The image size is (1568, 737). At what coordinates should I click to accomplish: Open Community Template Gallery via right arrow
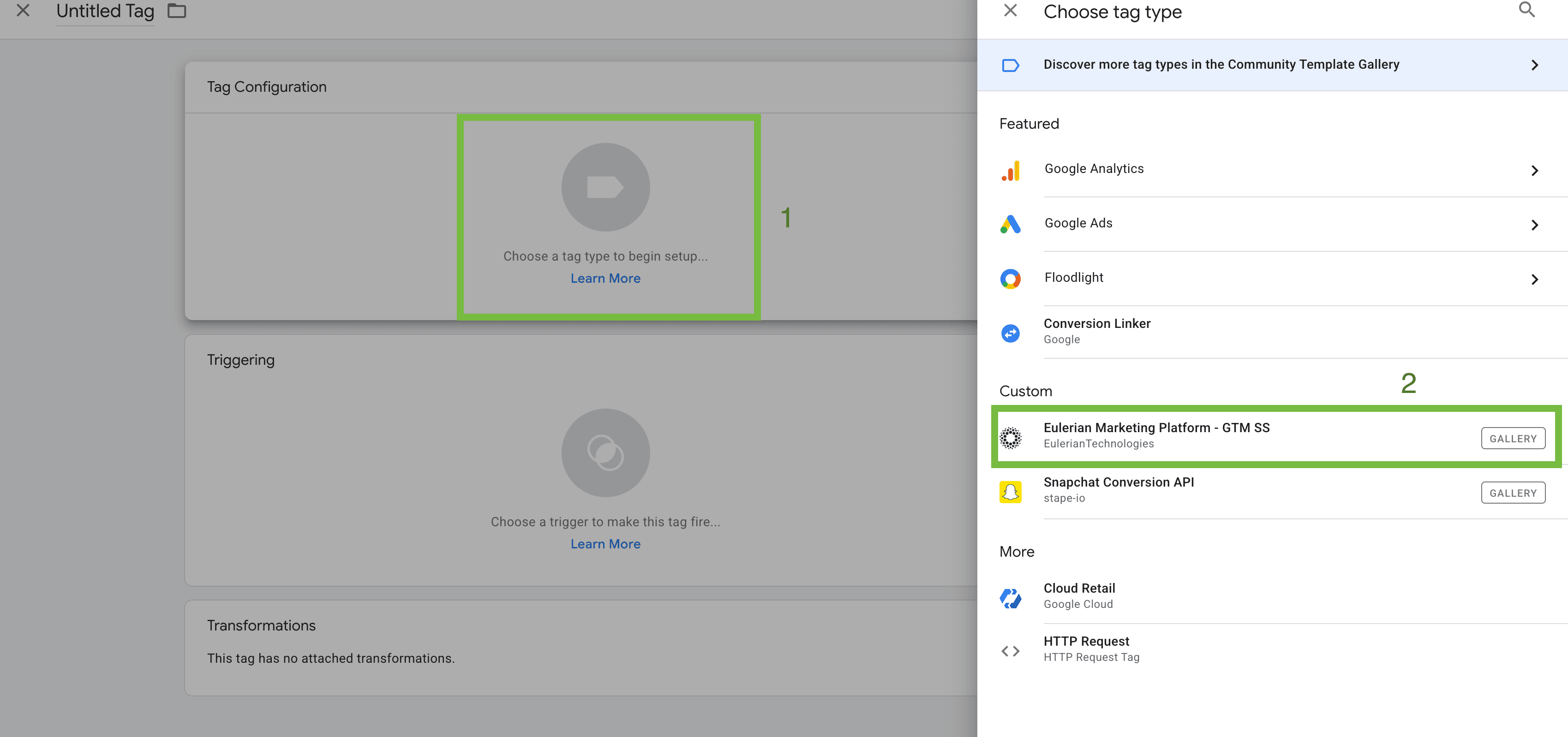coord(1534,65)
